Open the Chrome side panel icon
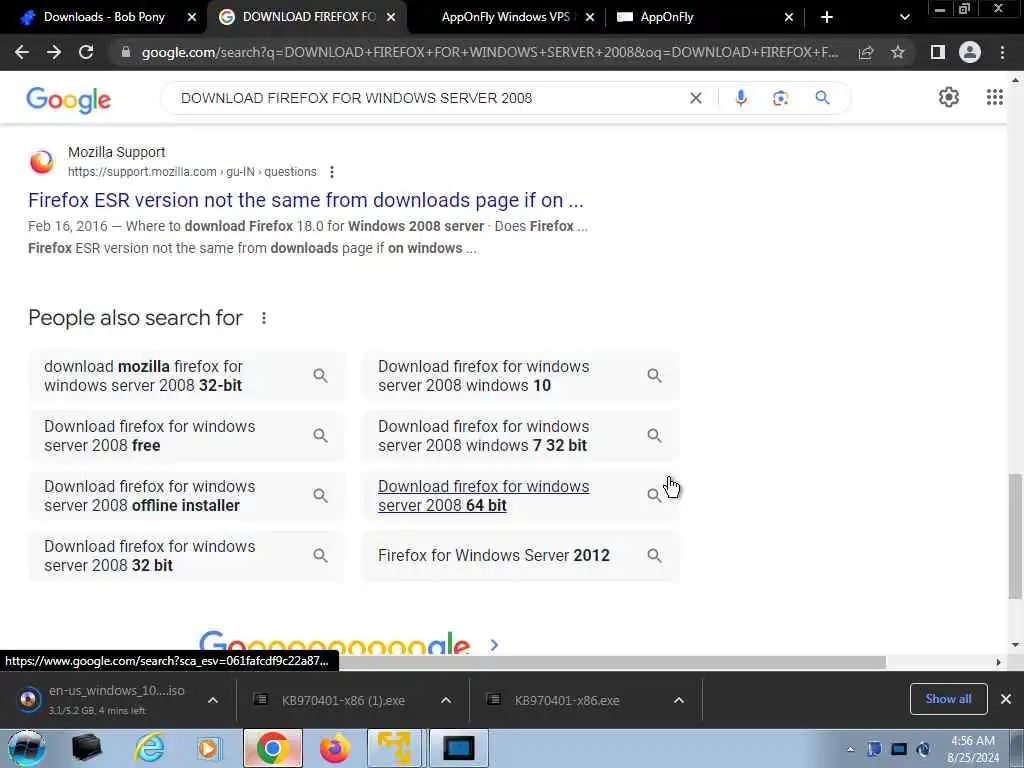The width and height of the screenshot is (1024, 768). point(938,52)
